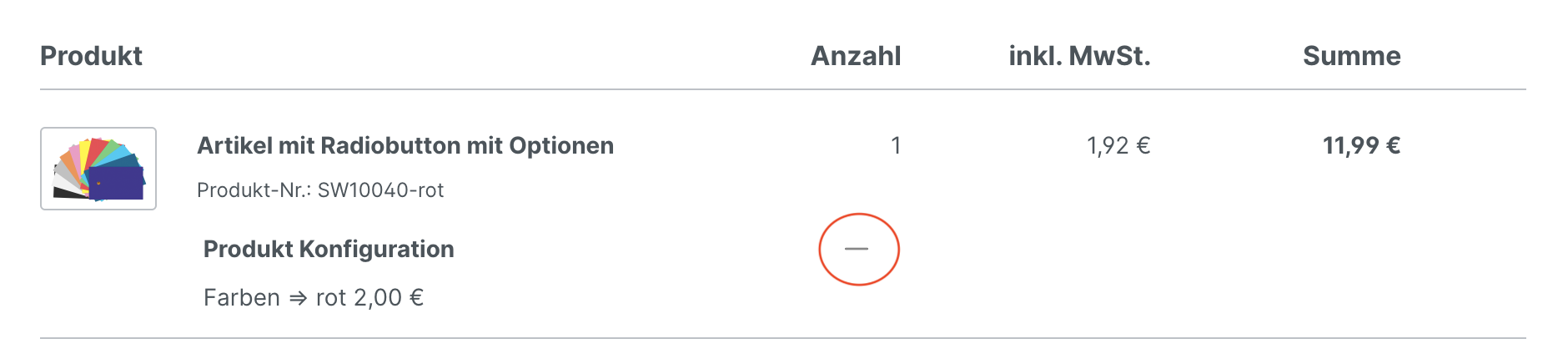Collapse the Produkt Konfiguration minus icon

tap(857, 249)
